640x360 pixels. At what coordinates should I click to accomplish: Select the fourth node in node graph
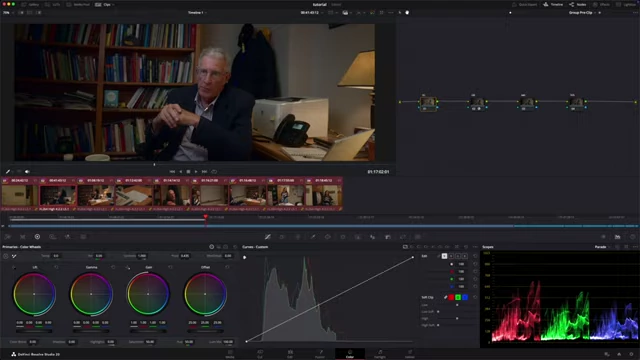[576, 102]
